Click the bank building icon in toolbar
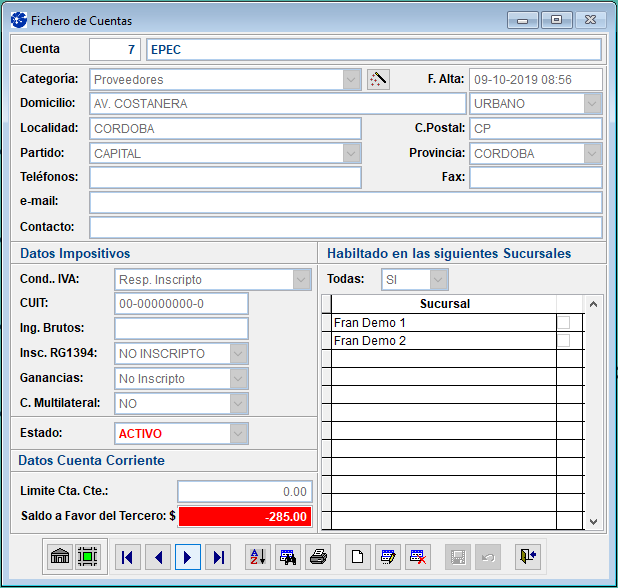 60,557
